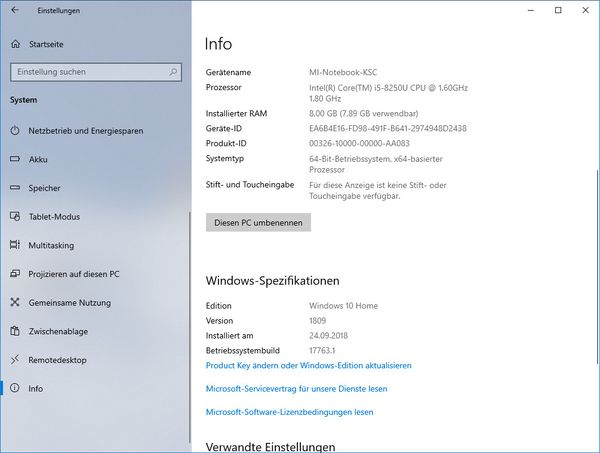Click the System heading in the sidebar
The height and width of the screenshot is (453, 600).
pyautogui.click(x=24, y=100)
